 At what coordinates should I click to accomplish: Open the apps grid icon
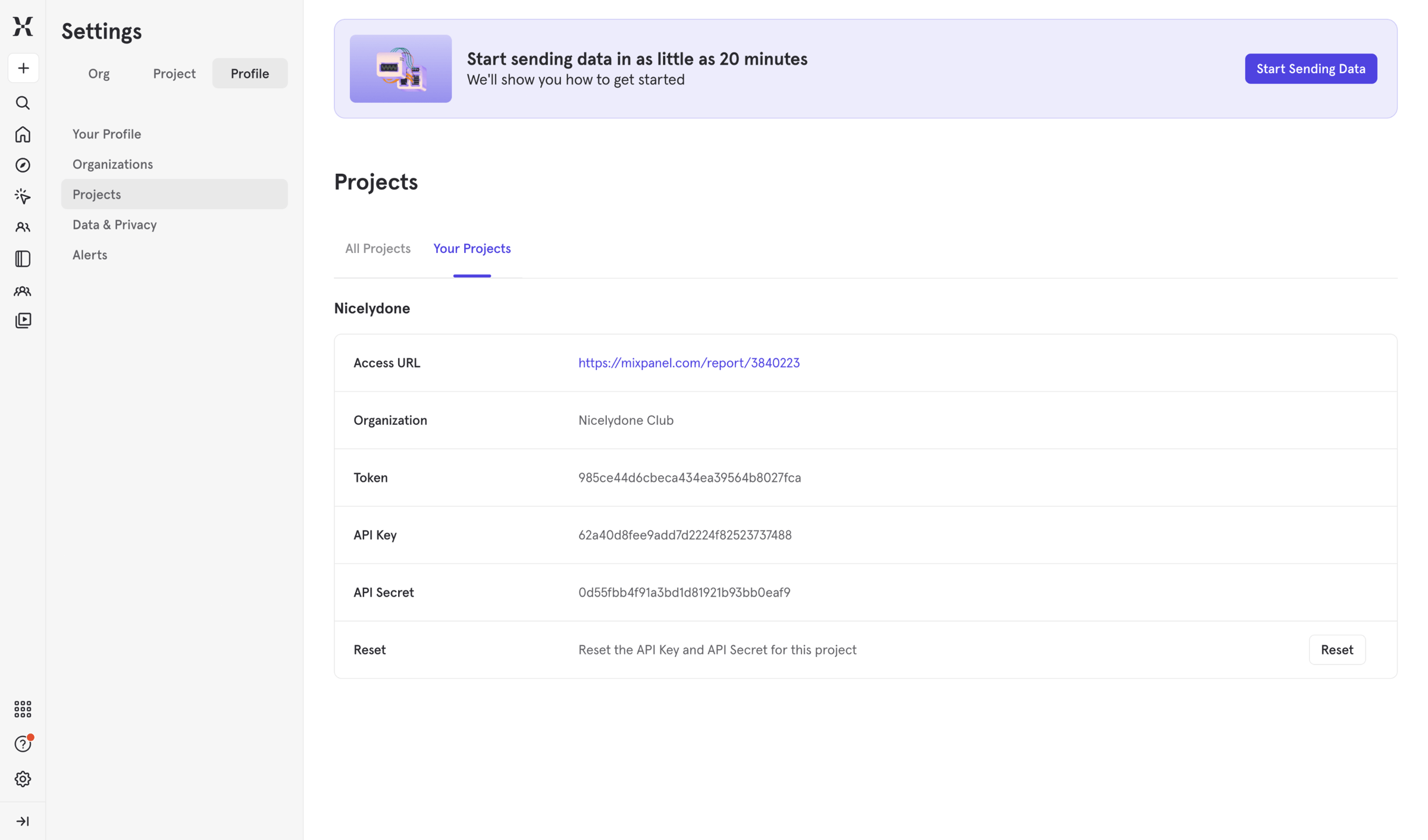click(23, 709)
